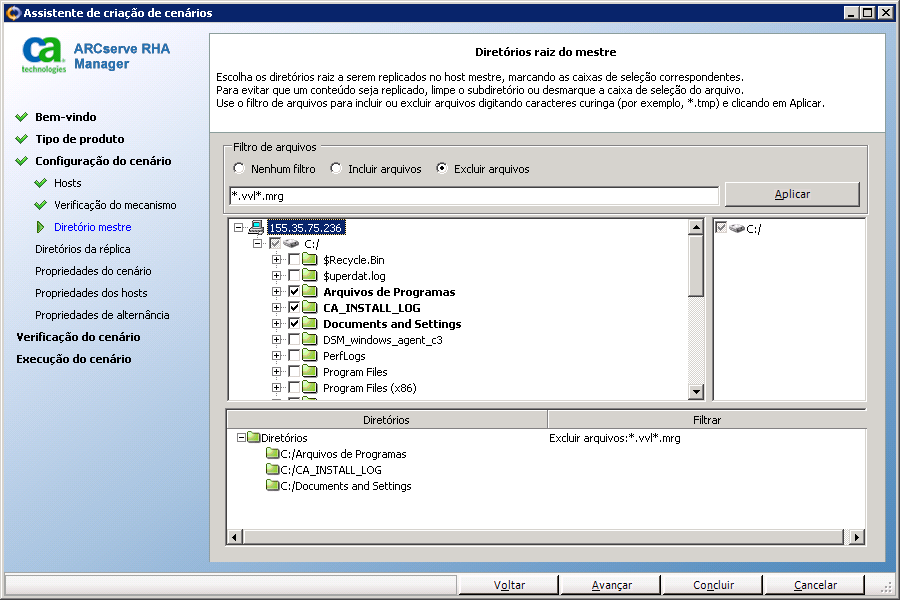This screenshot has height=600, width=900.
Task: Check the Program Files checkbox
Action: 294,372
